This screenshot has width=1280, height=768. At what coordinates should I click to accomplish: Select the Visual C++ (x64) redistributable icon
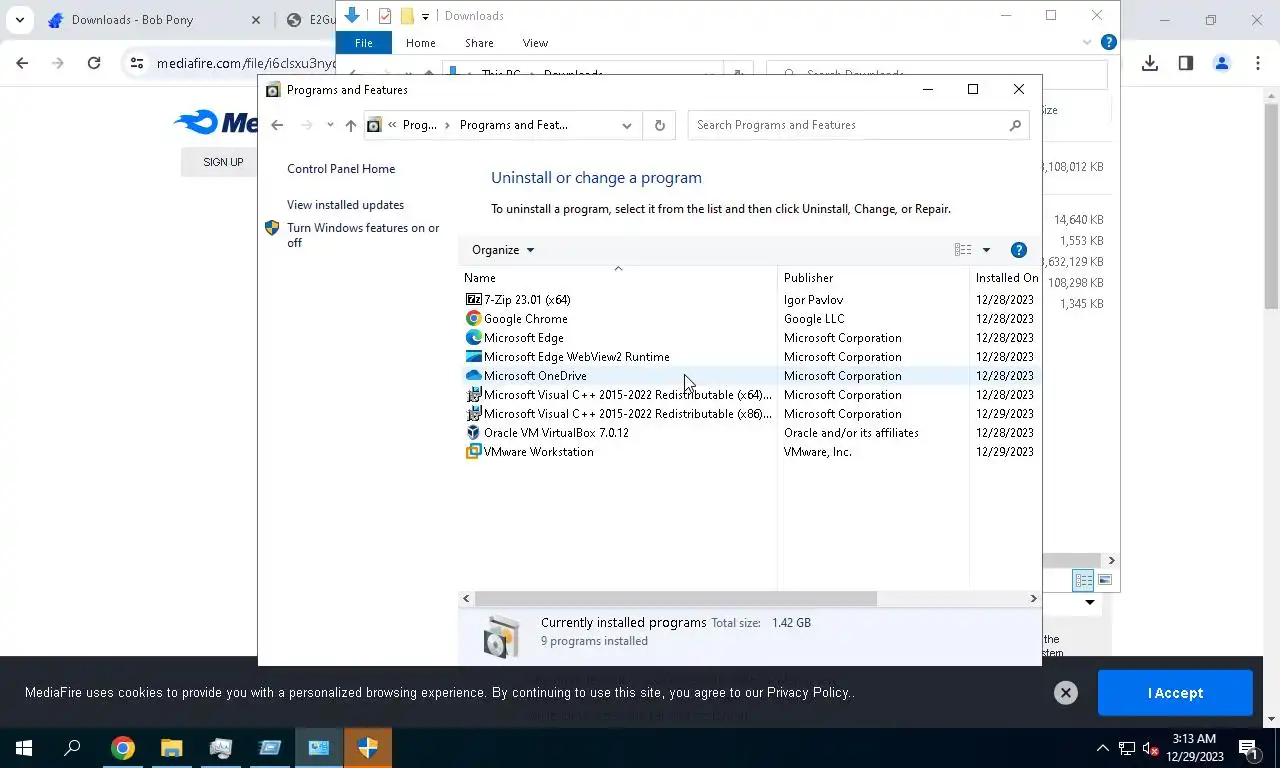click(x=474, y=395)
